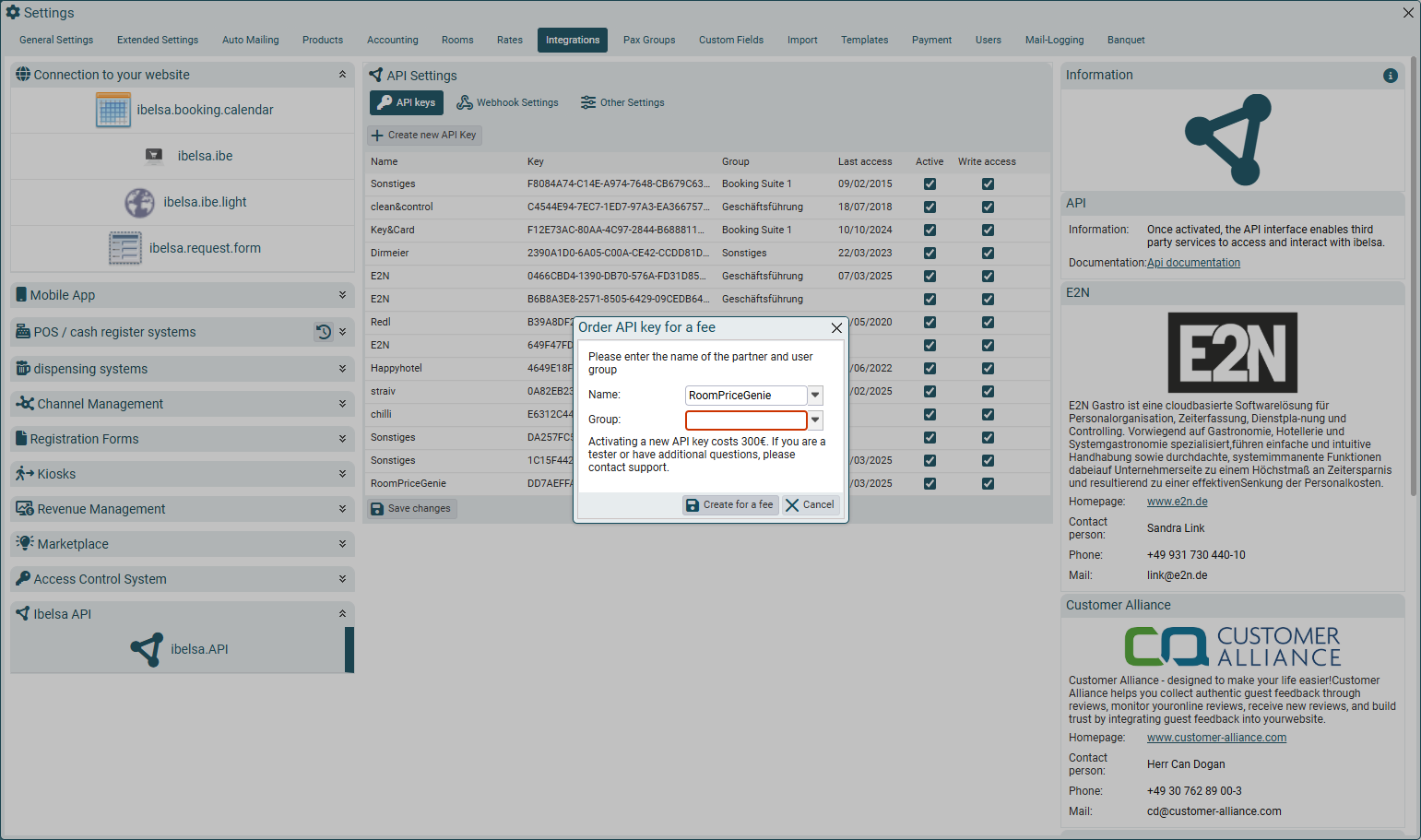Click the Other Settings sliders icon
The width and height of the screenshot is (1421, 840).
[x=588, y=102]
